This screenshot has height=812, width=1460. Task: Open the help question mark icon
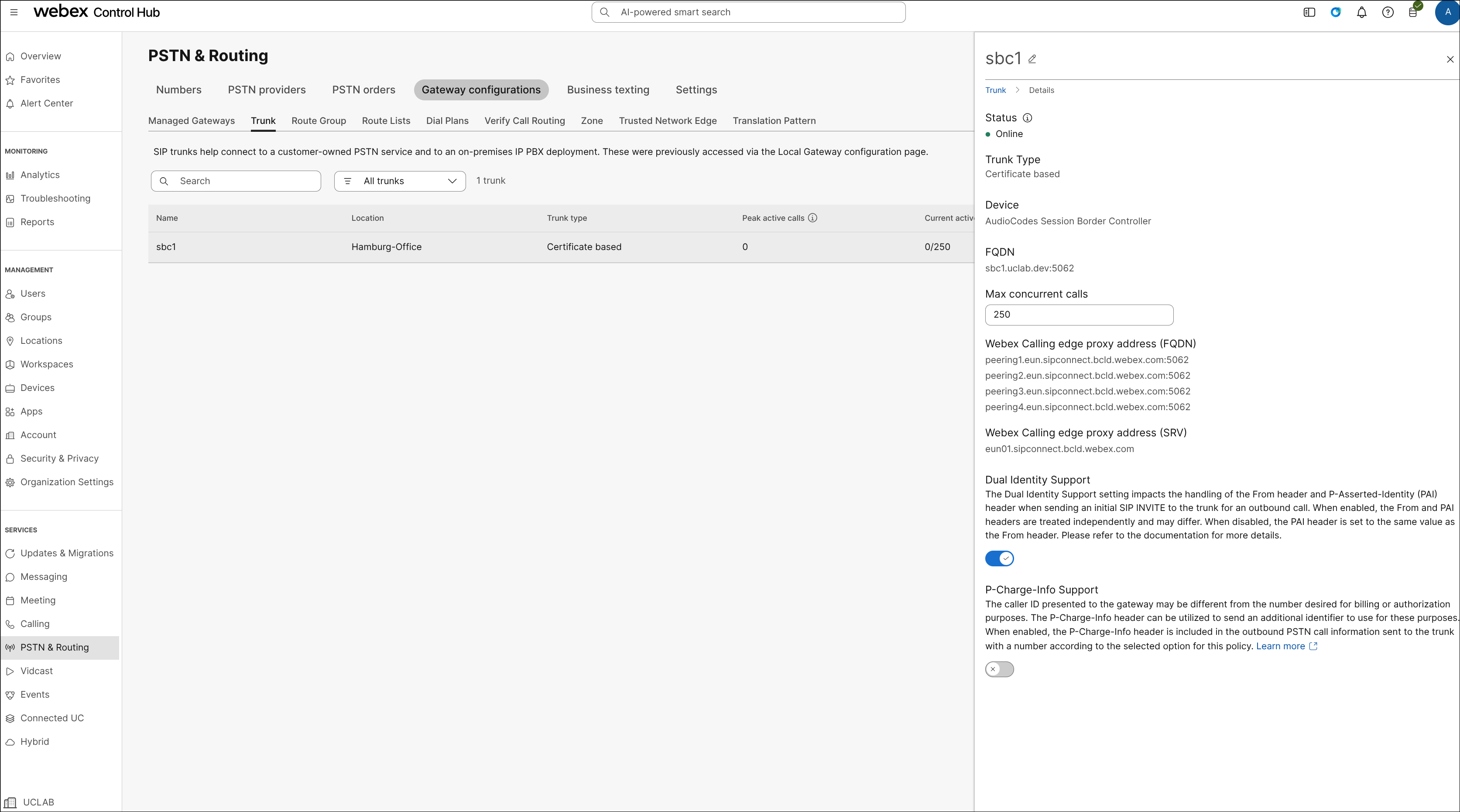[1388, 12]
